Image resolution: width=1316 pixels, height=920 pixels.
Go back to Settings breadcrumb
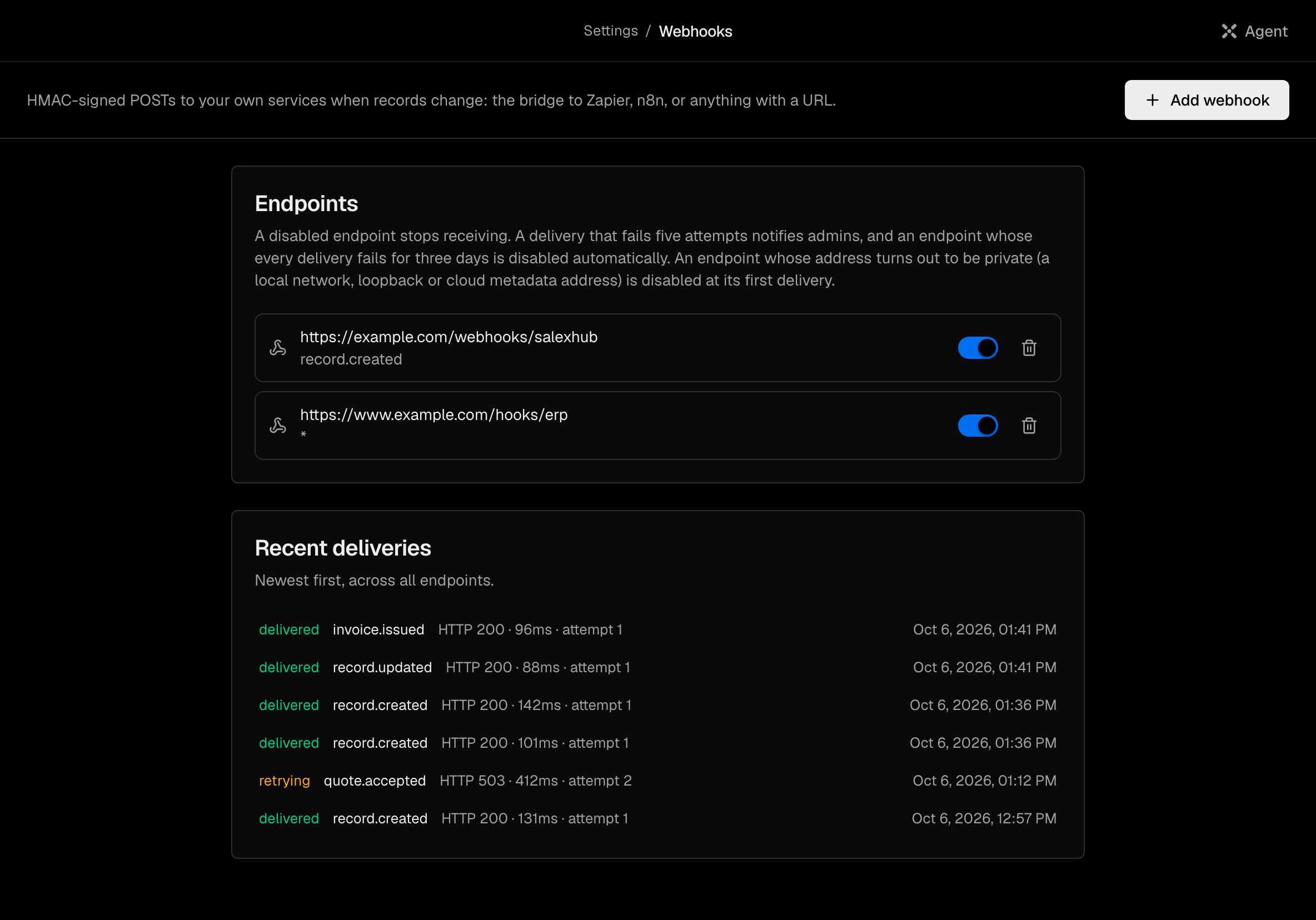tap(610, 31)
